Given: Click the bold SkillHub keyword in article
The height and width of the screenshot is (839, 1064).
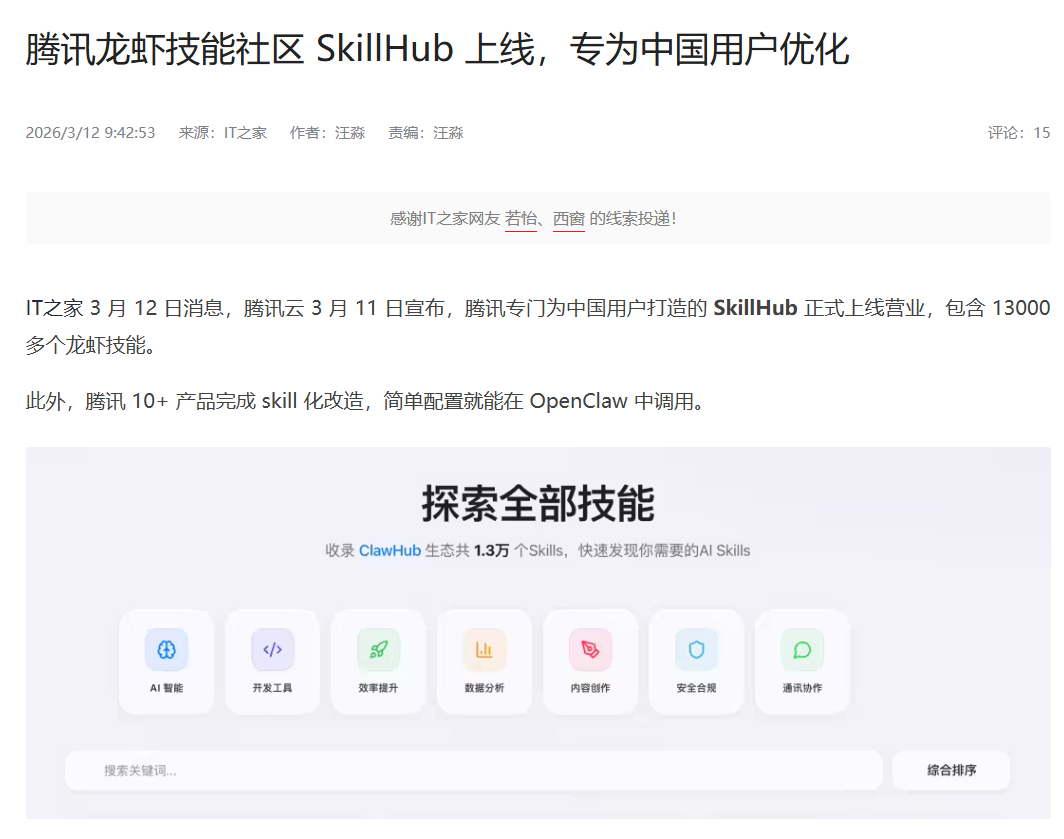Looking at the screenshot, I should pos(755,308).
